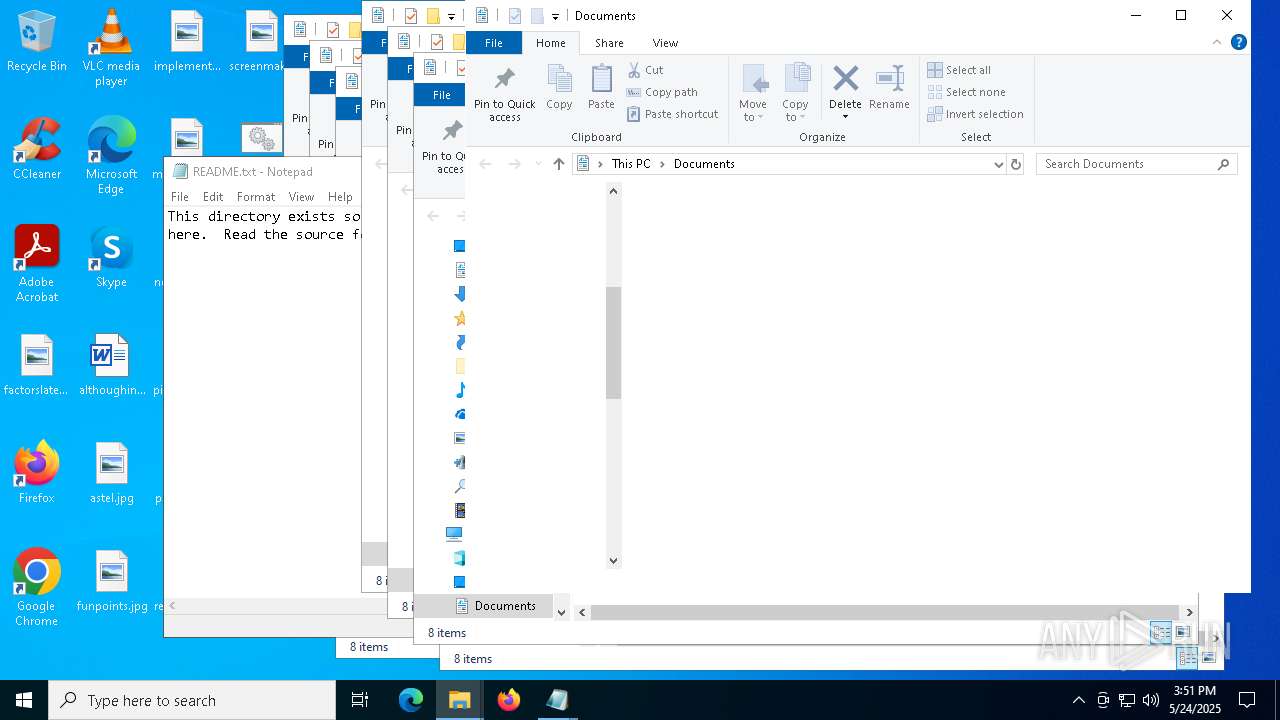This screenshot has width=1280, height=720.
Task: Open the Delete options dropdown
Action: (x=845, y=117)
